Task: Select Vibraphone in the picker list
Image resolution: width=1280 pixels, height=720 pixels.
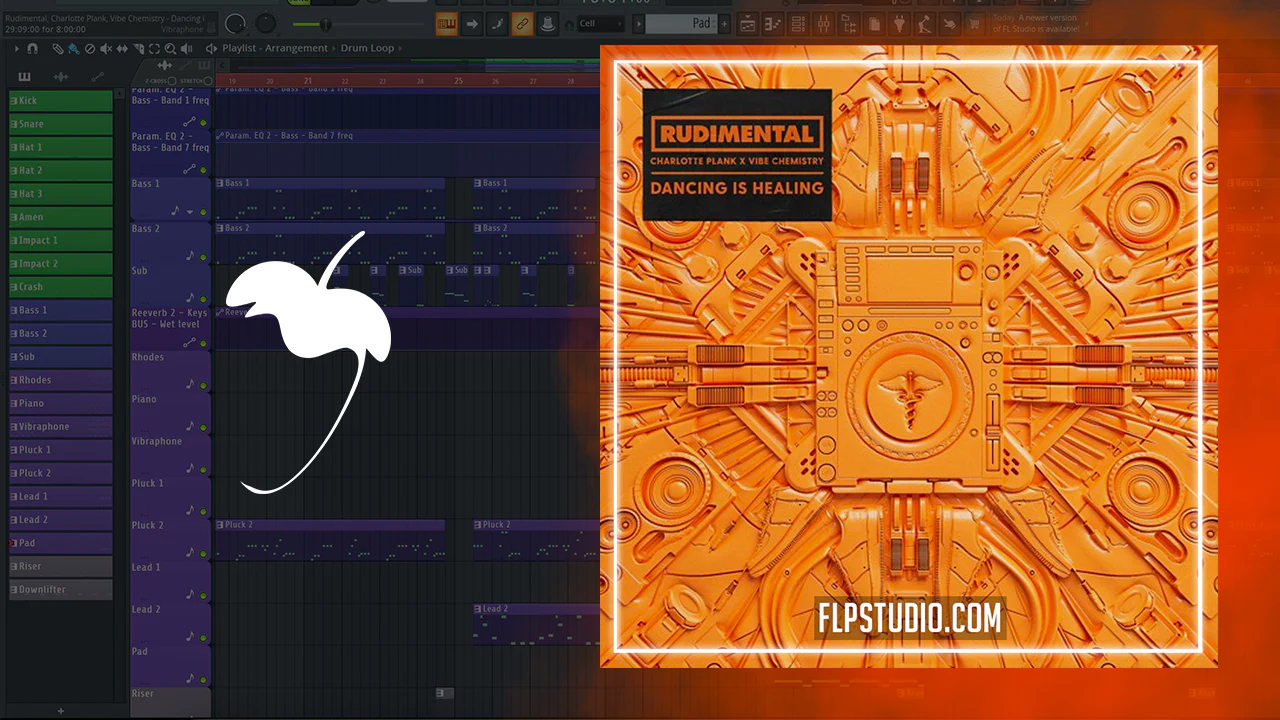Action: [x=61, y=427]
